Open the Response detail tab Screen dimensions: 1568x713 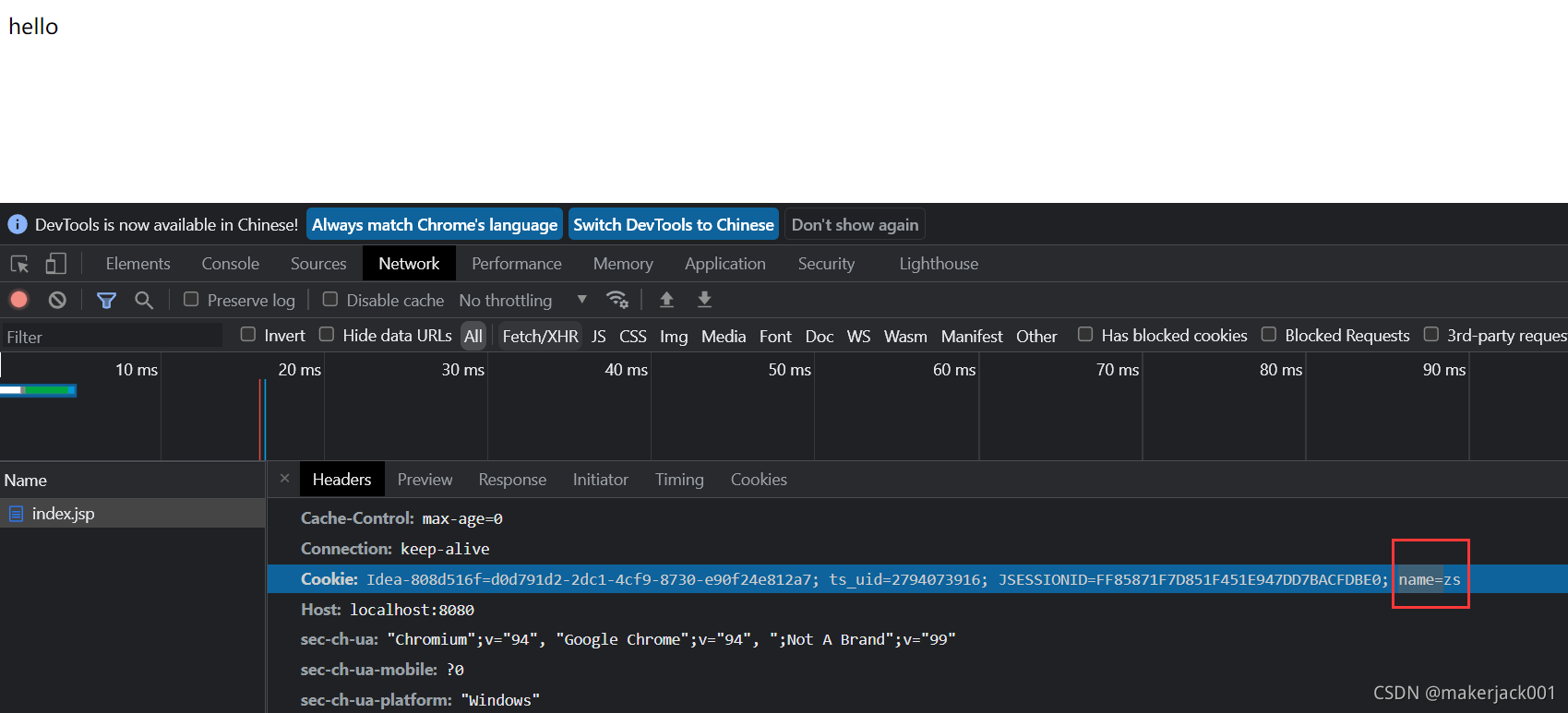point(512,480)
